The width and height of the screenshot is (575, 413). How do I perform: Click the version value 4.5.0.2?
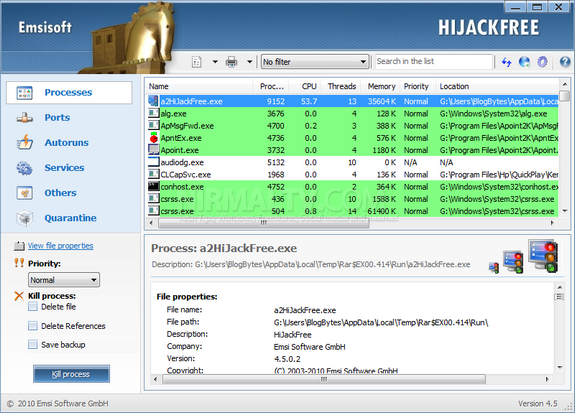point(287,359)
